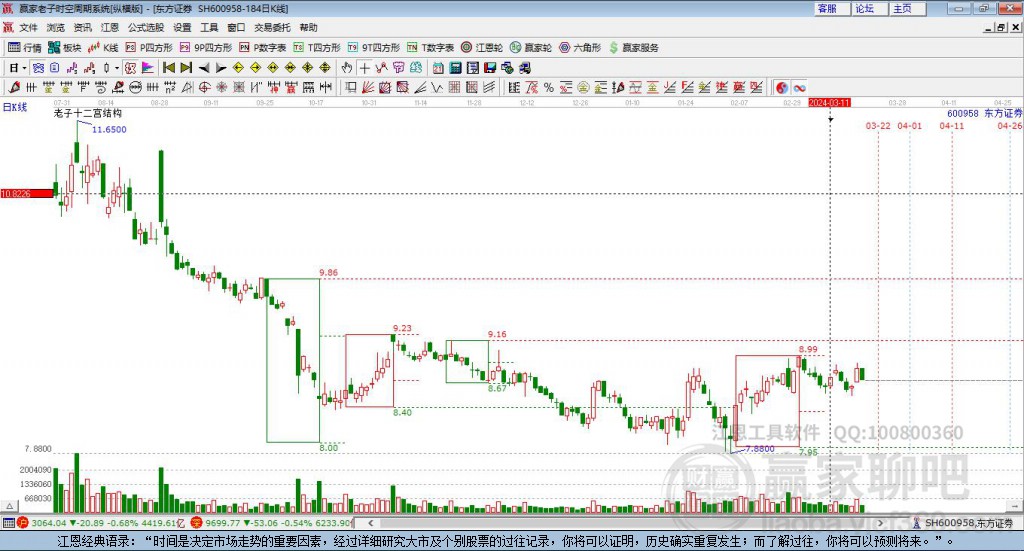Select the Gann fan lines tool
Screen dimensions: 1024x551
[368, 87]
